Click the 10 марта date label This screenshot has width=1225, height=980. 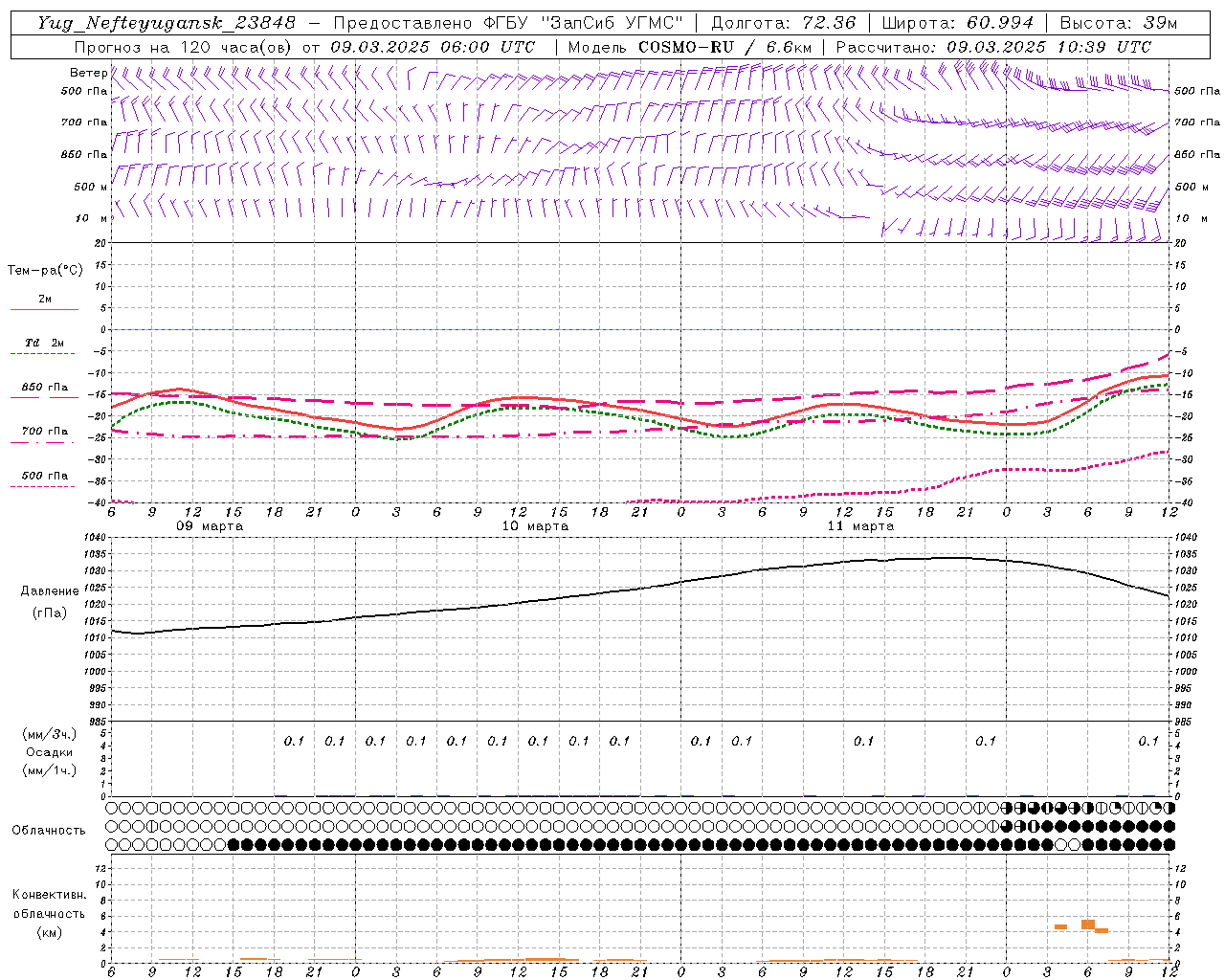(535, 526)
